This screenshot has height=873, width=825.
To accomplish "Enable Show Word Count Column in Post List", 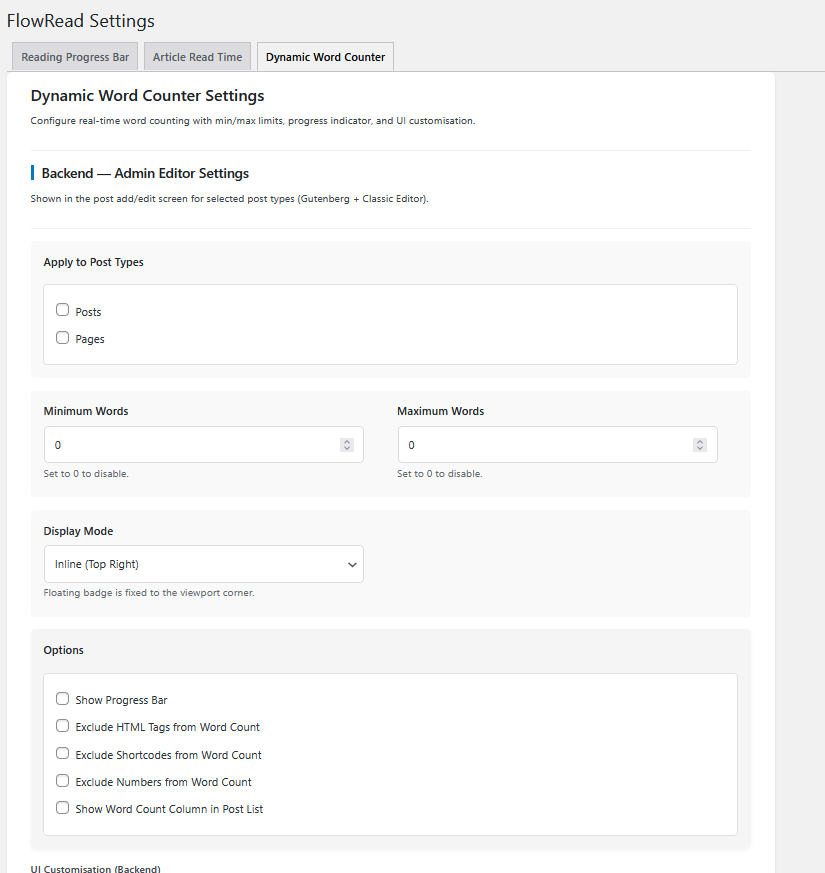I will [62, 808].
